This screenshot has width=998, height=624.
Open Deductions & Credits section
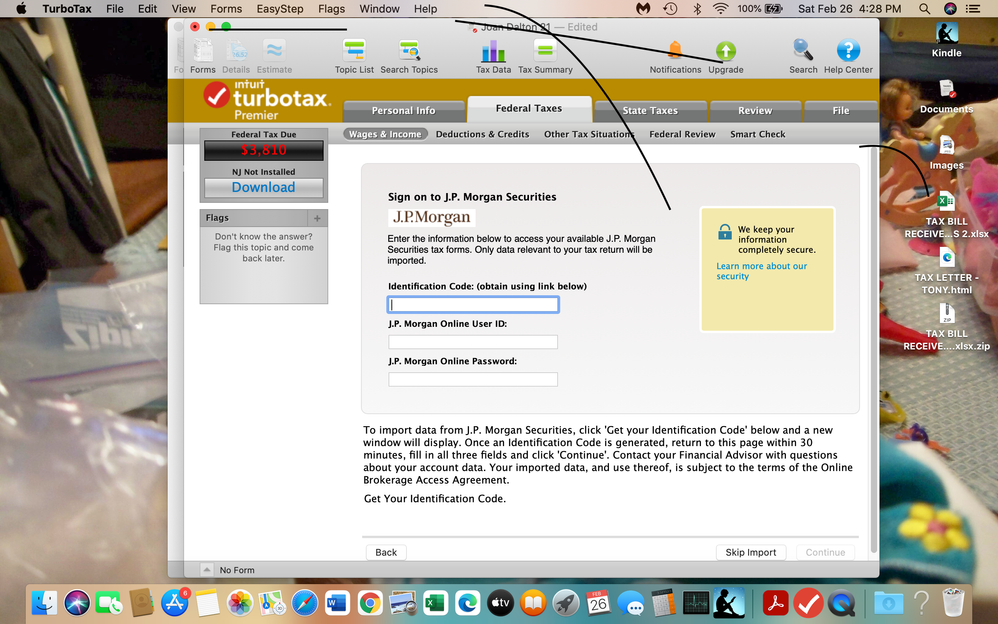tap(482, 134)
